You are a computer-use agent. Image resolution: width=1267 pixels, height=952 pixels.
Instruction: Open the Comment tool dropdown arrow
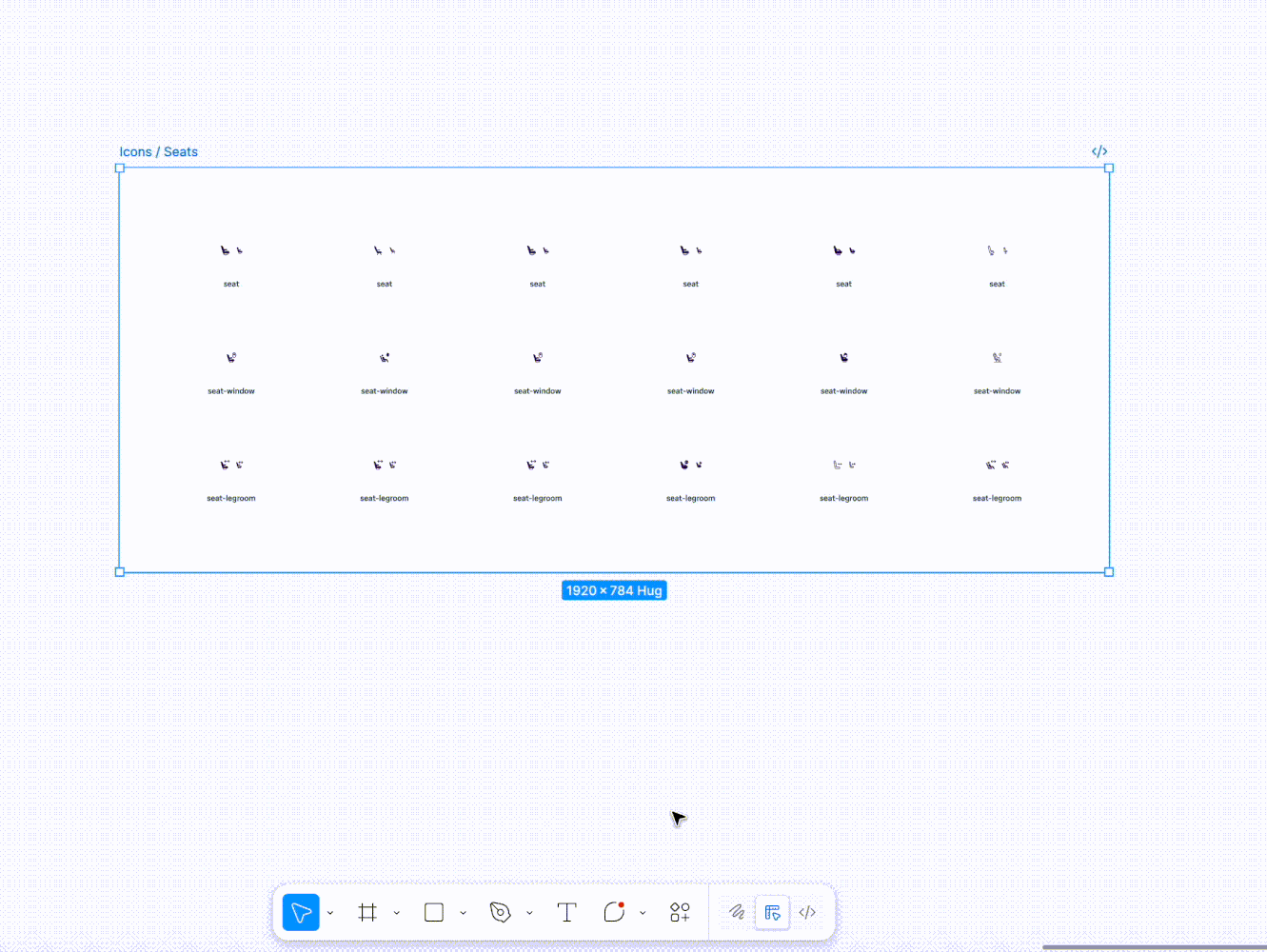pos(643,913)
